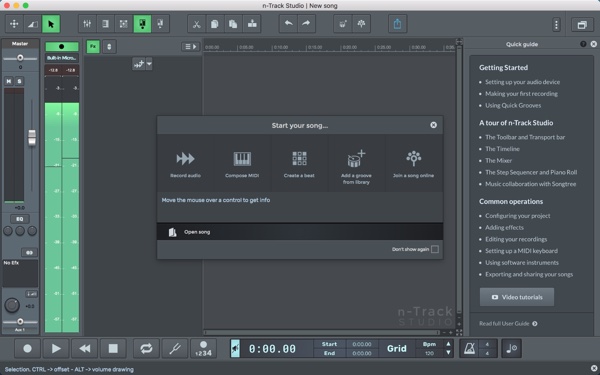The image size is (600, 375).
Task: Click the Aux 1 send slider
Action: tap(20, 322)
